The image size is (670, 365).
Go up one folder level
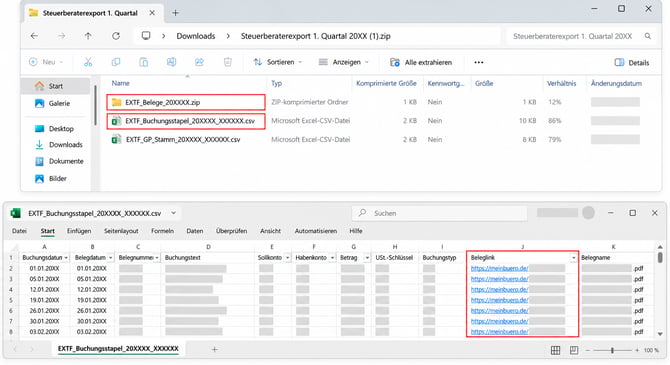click(x=88, y=36)
